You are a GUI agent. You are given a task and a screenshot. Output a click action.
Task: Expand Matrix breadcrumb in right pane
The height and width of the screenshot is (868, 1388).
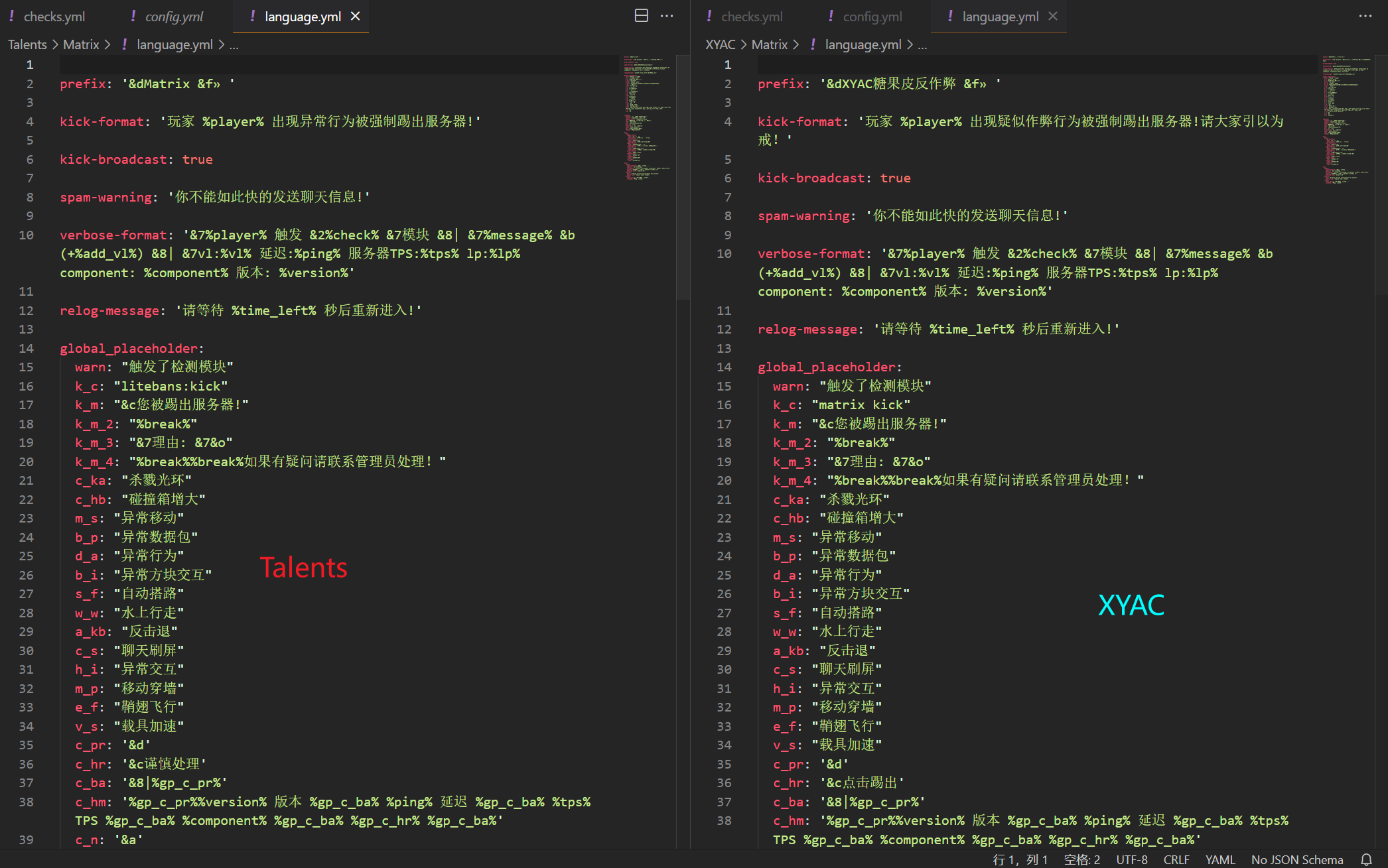(769, 44)
